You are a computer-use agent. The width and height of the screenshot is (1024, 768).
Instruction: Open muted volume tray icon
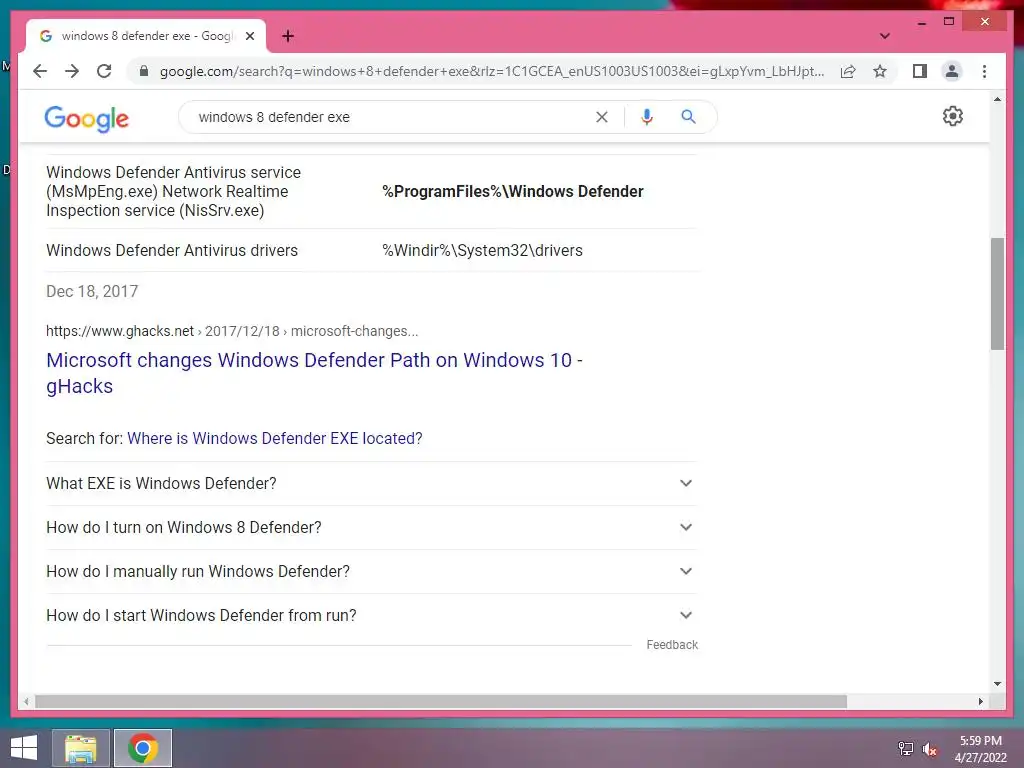[929, 749]
